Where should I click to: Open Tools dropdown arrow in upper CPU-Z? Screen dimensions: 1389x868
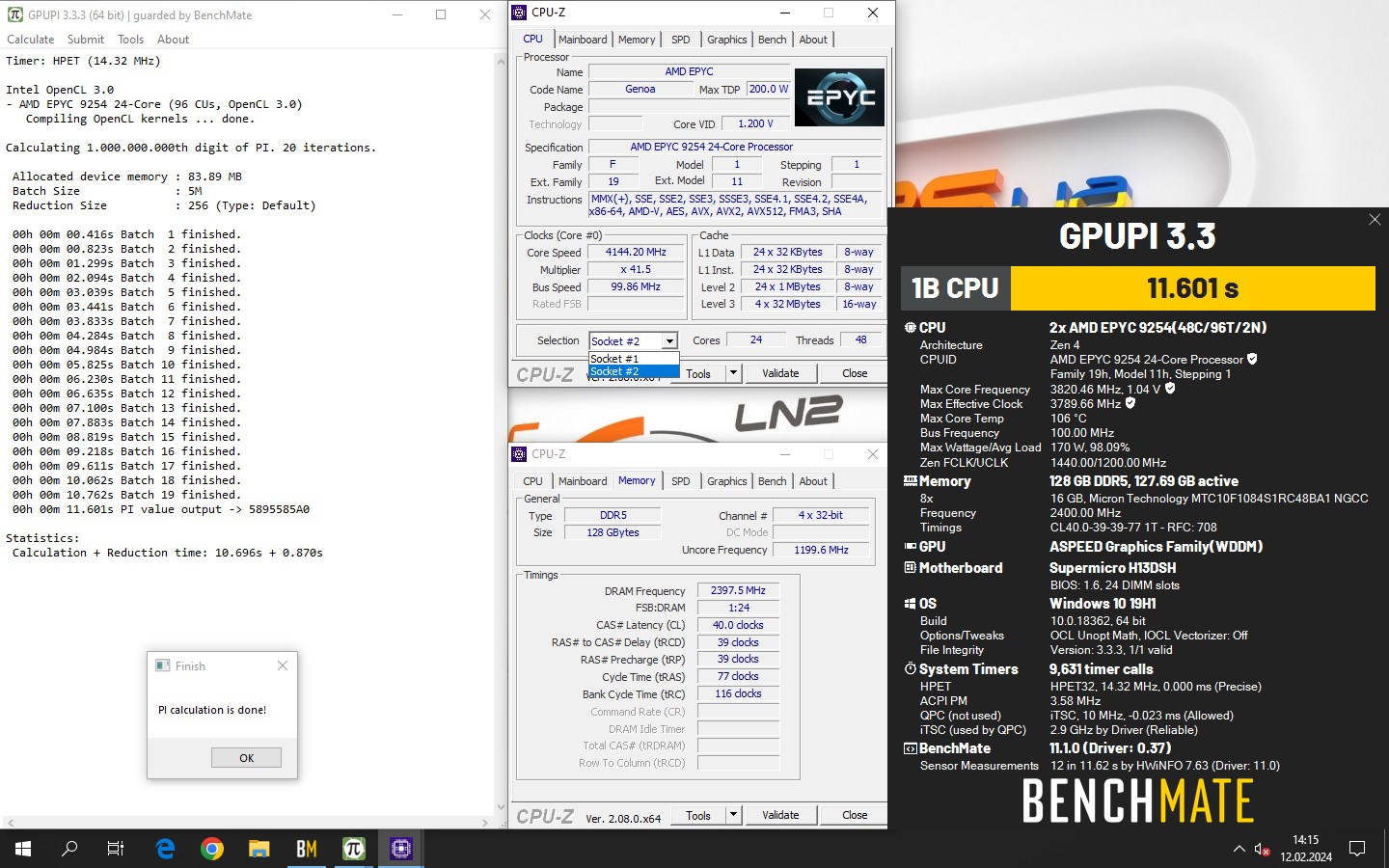click(733, 373)
